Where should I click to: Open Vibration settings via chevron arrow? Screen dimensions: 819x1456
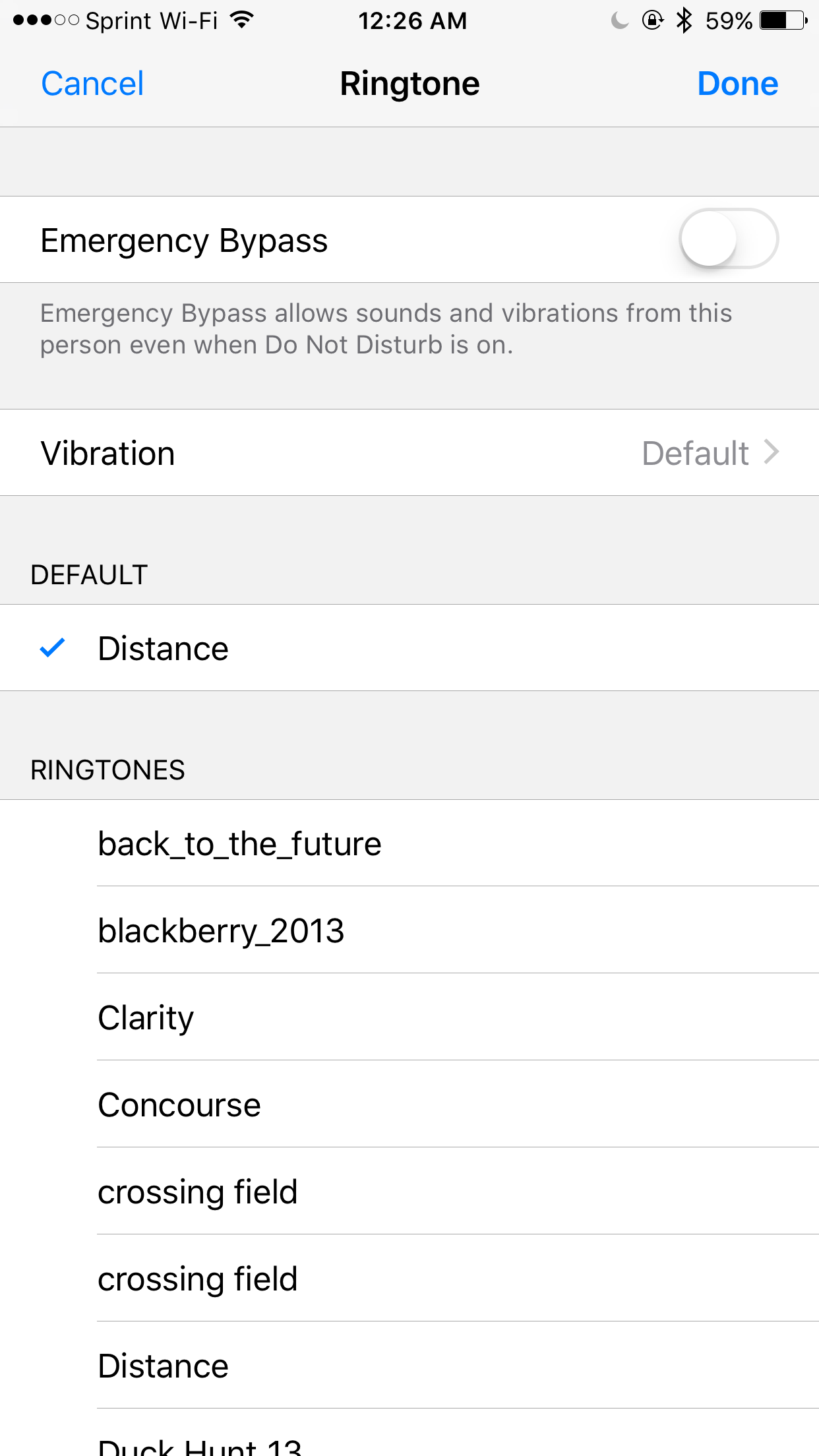(x=772, y=452)
